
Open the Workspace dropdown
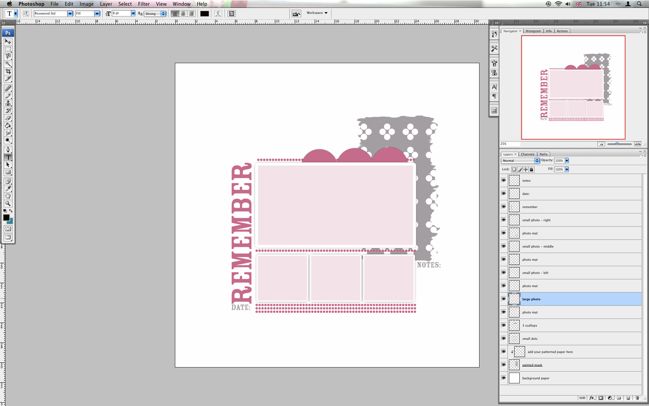tap(317, 13)
